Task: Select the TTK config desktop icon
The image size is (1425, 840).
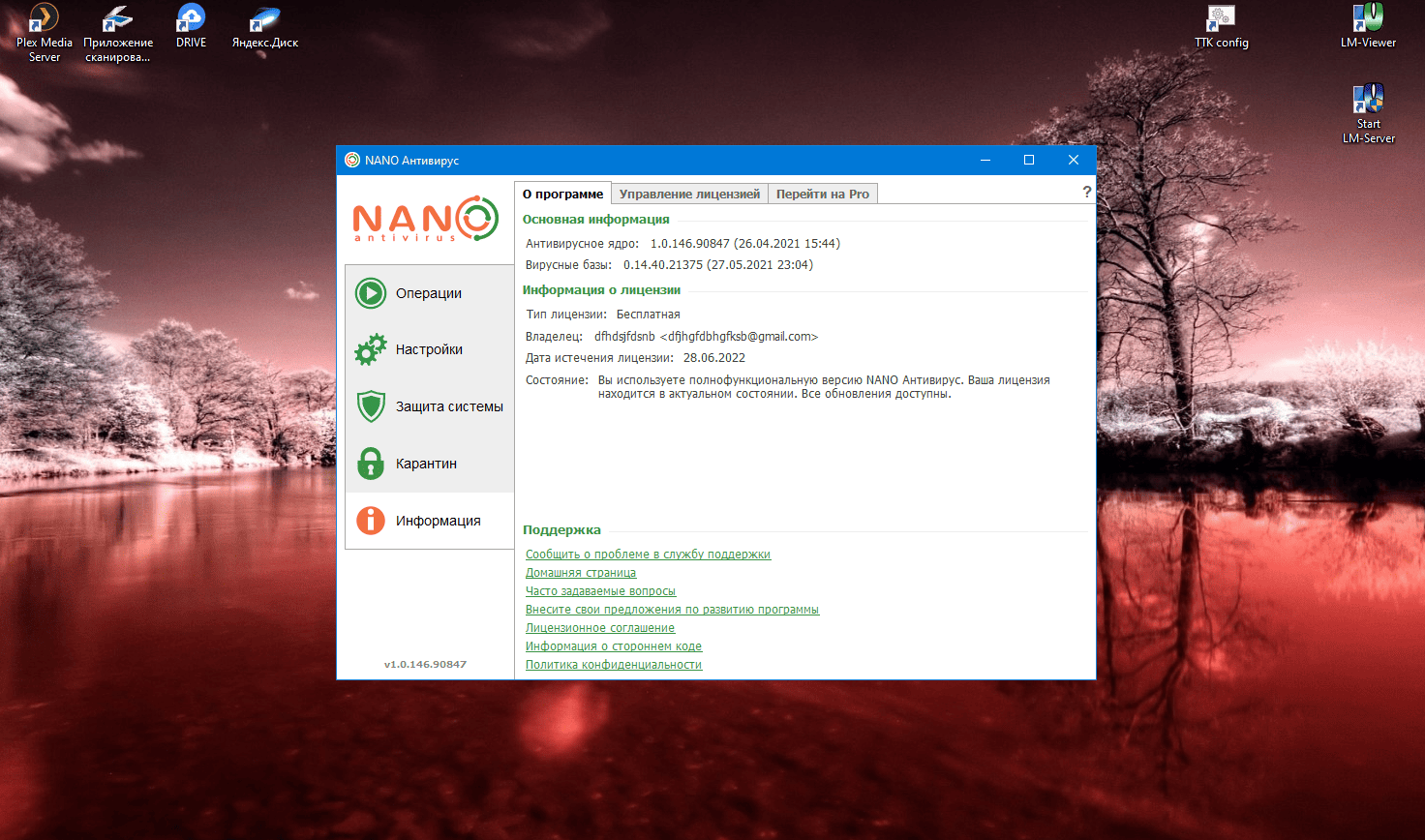Action: pos(1221,26)
